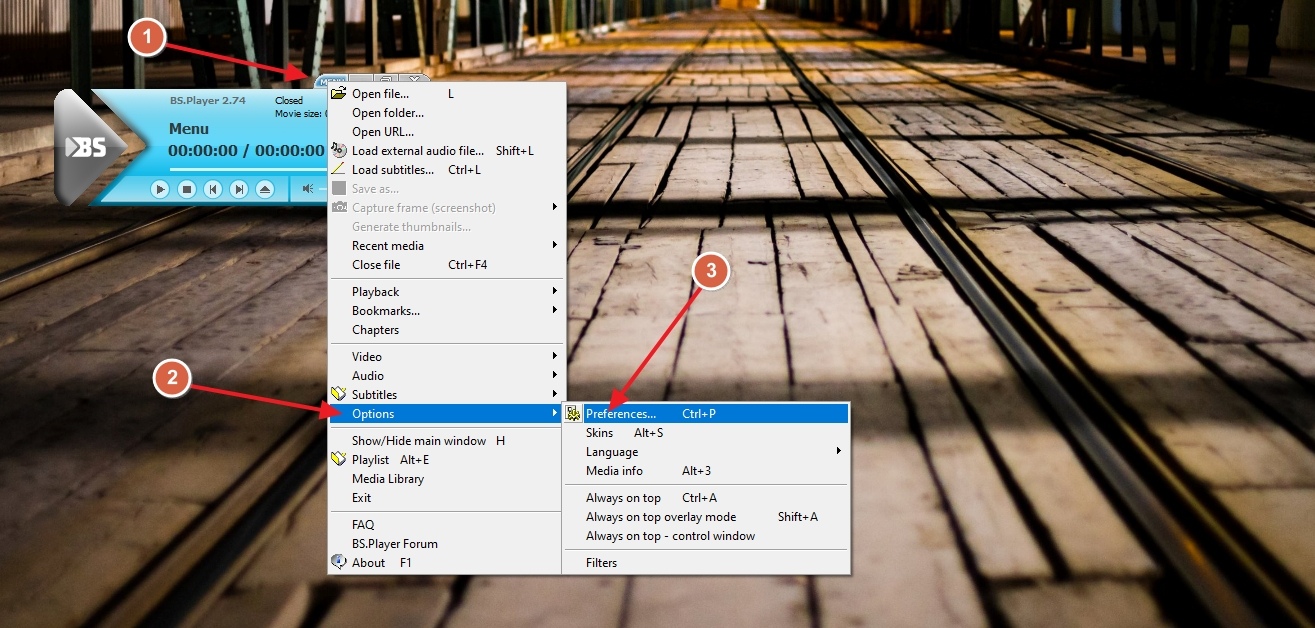This screenshot has height=628, width=1315.
Task: Toggle Always on top option
Action: (x=623, y=498)
